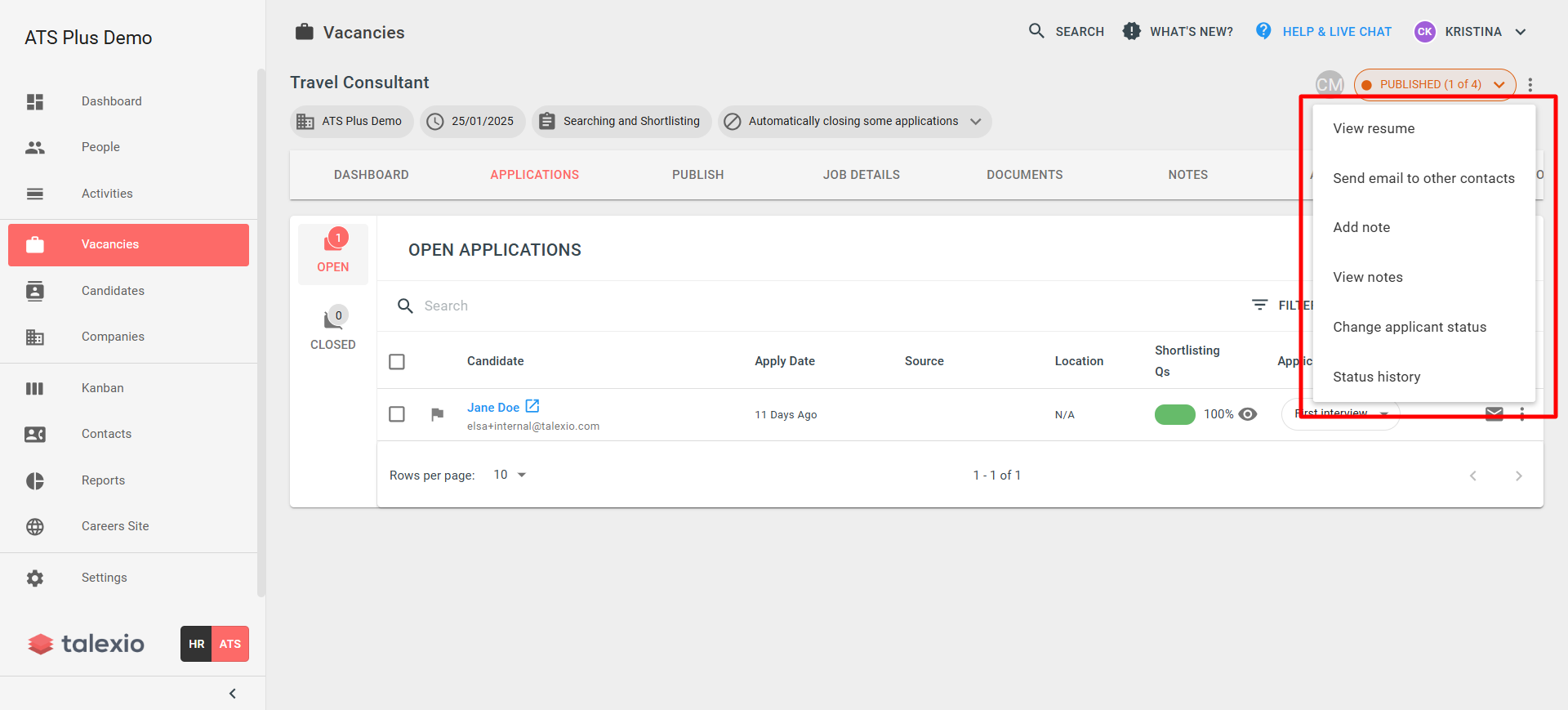Viewport: 1568px width, 710px height.
Task: Click the Reports pie chart icon
Action: (x=35, y=480)
